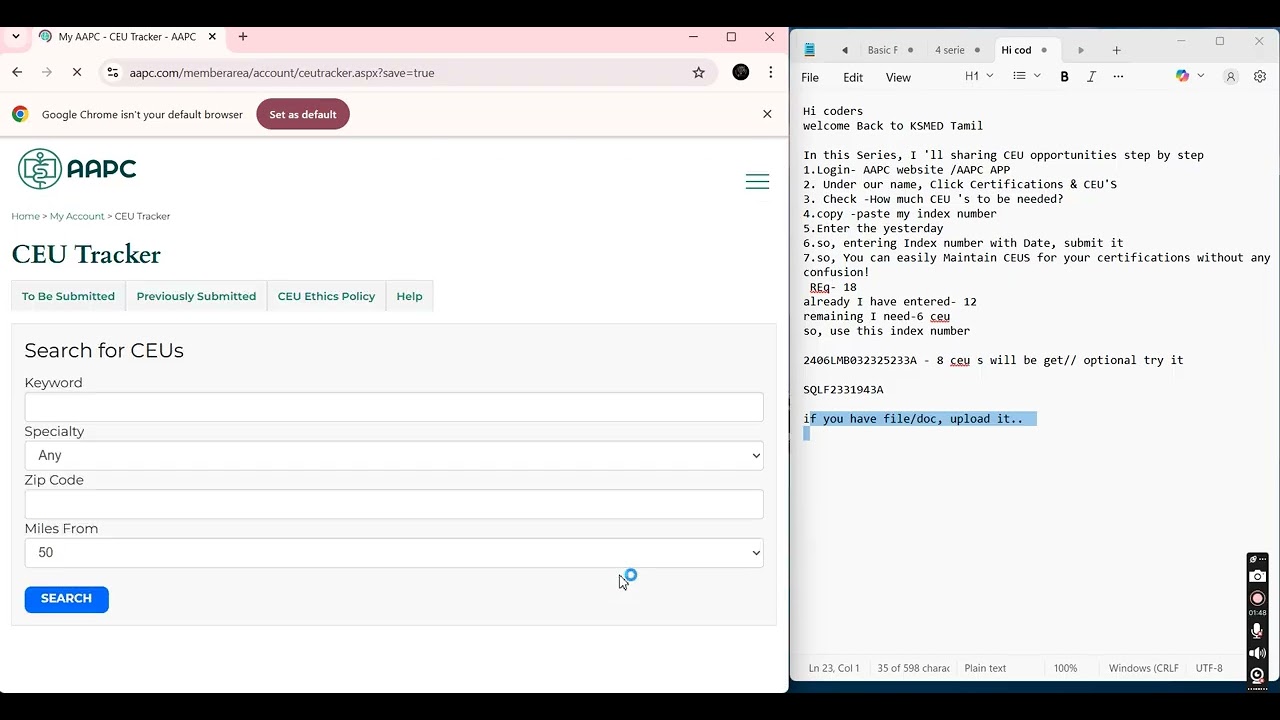Click the AAPC logo
Screen dimensions: 1280x720
point(77,169)
